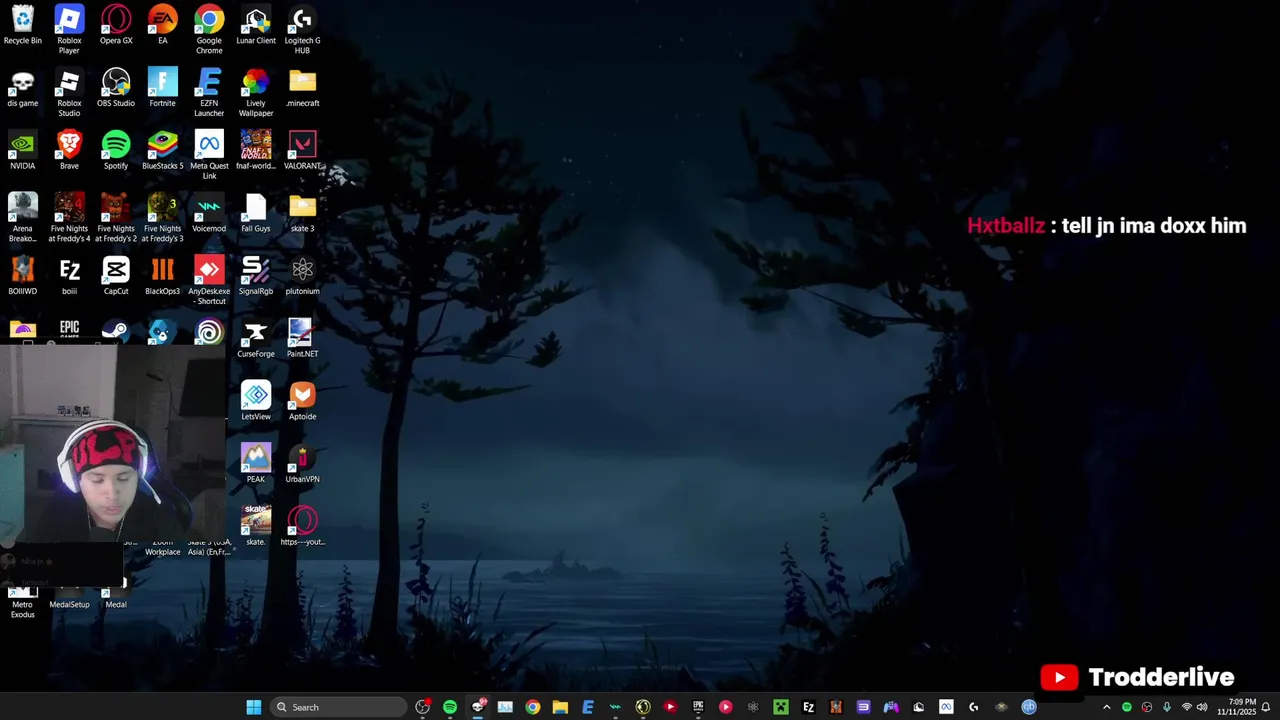Screen dimensions: 1280x720
Task: Open the Steam desktop icon
Action: click(116, 331)
